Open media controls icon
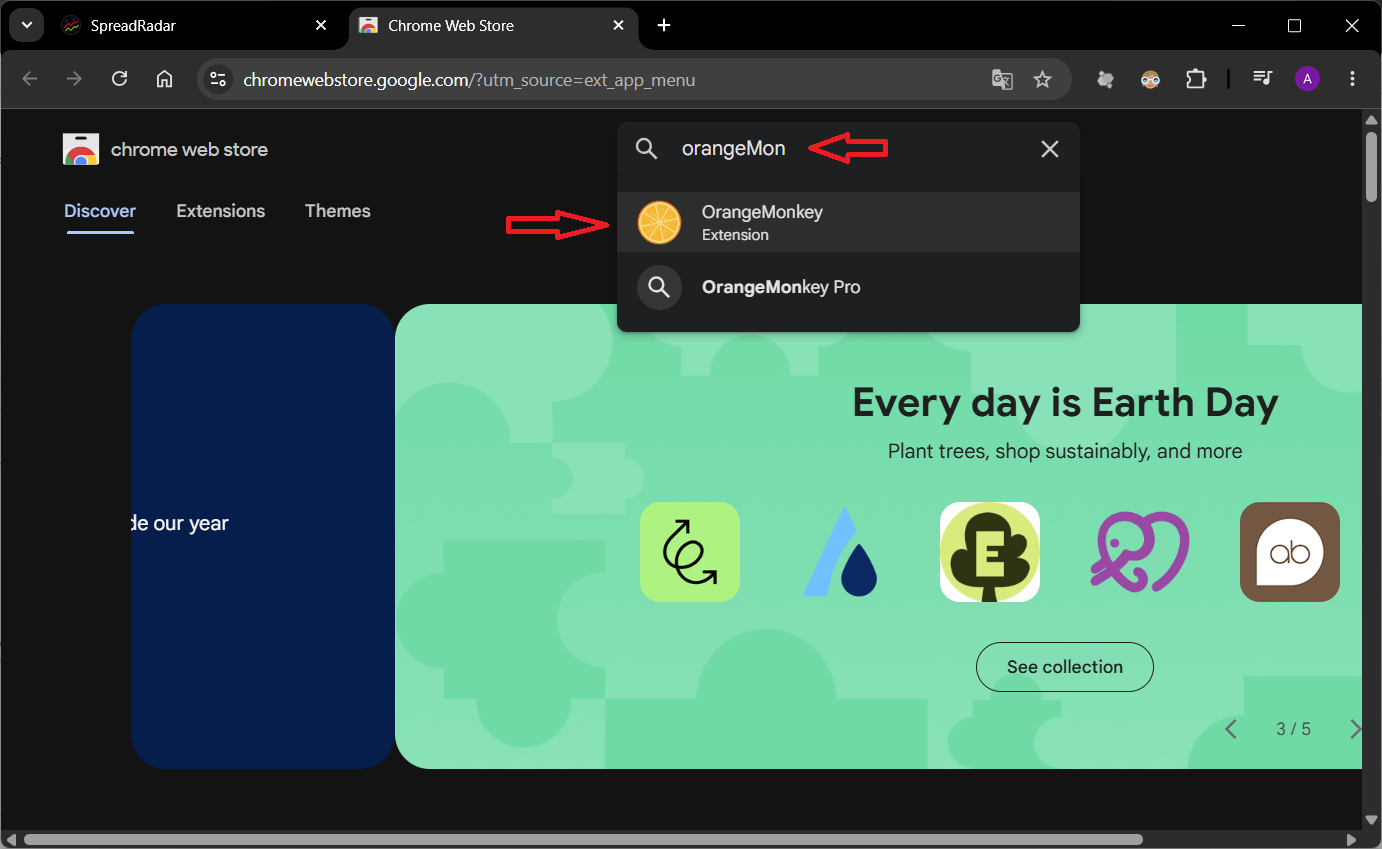Viewport: 1382px width, 849px height. 1263,79
